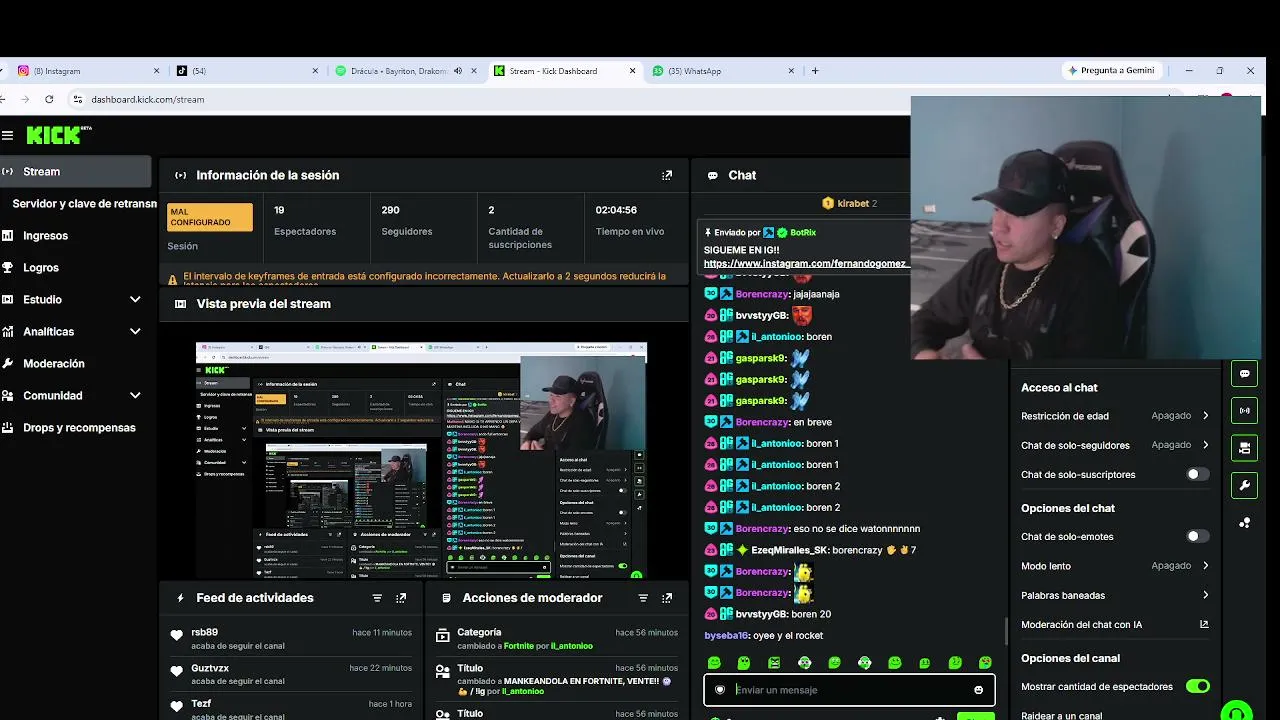Click the chat bubble icon in the right rail
Image resolution: width=1280 pixels, height=720 pixels.
click(x=1244, y=374)
